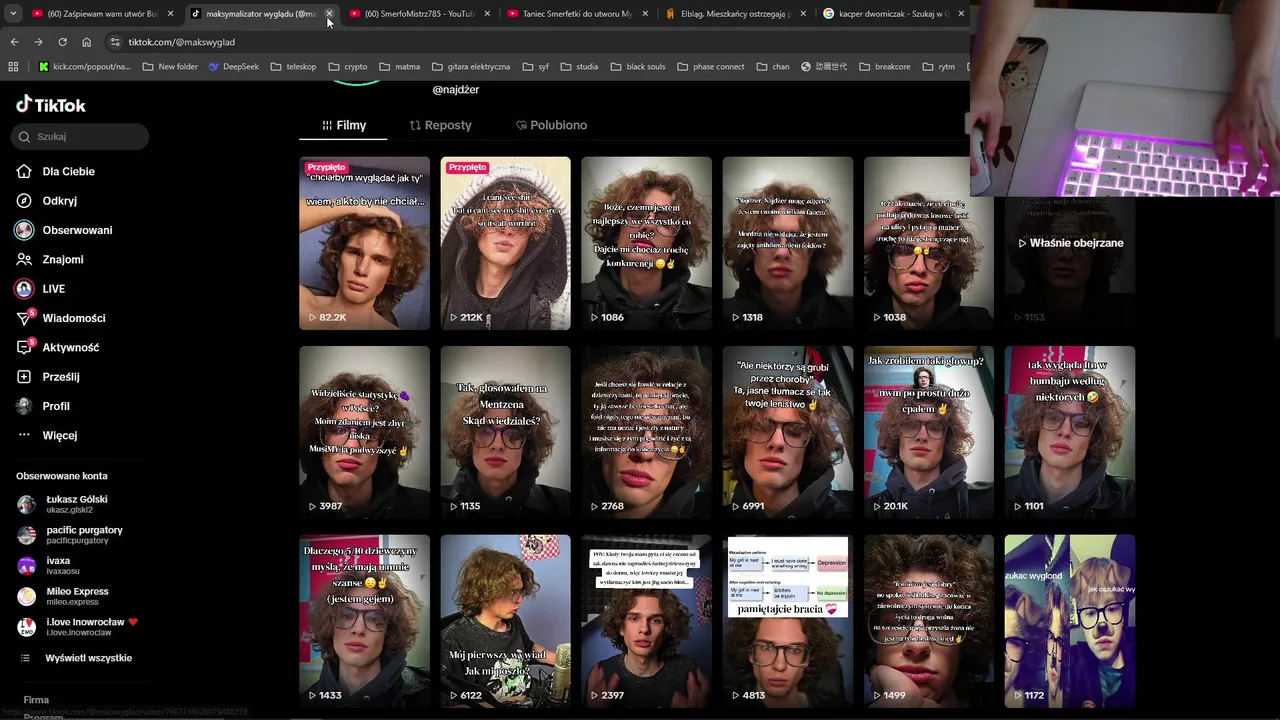Open the New folder bookmark folder
The width and height of the screenshot is (1280, 720).
click(x=170, y=67)
